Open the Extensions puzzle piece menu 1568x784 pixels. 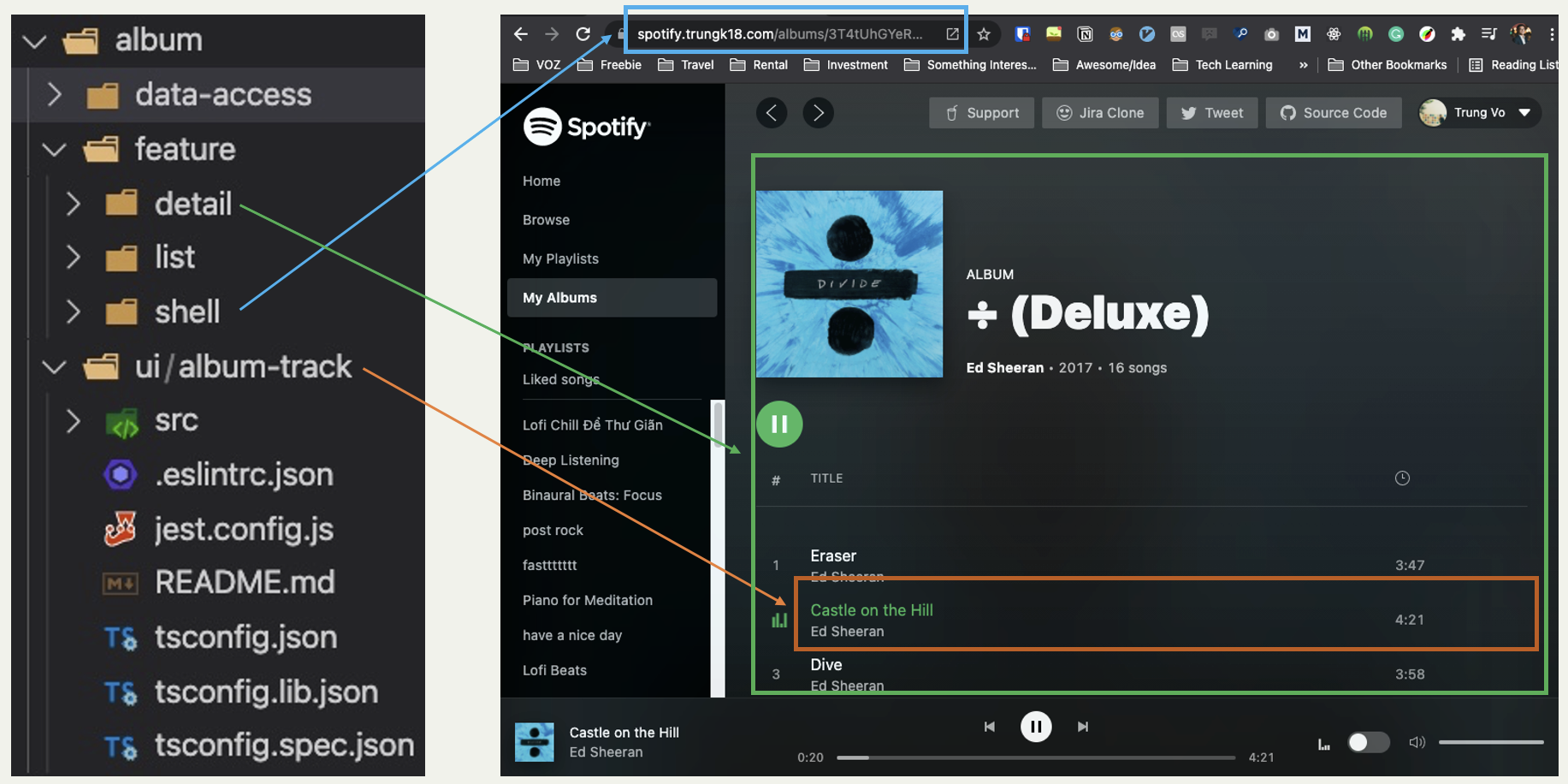(x=1459, y=34)
